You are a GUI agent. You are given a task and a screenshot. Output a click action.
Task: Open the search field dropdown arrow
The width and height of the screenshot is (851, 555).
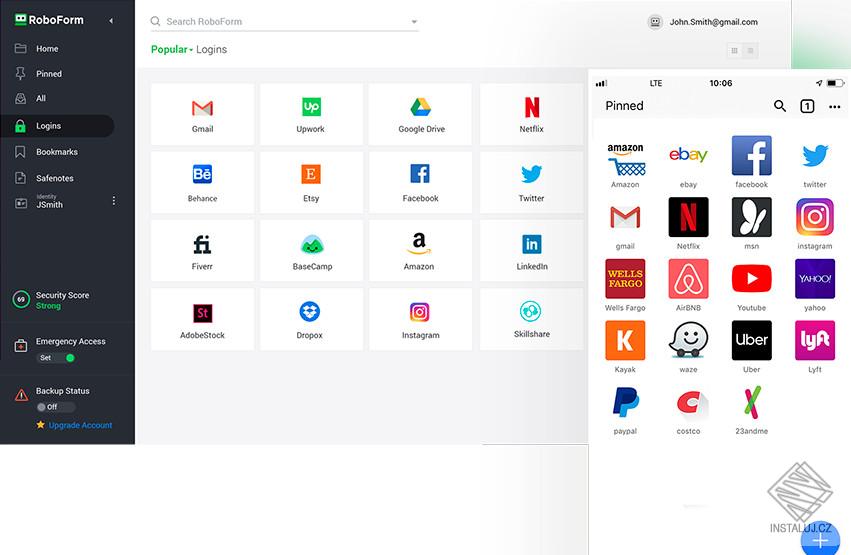(414, 22)
